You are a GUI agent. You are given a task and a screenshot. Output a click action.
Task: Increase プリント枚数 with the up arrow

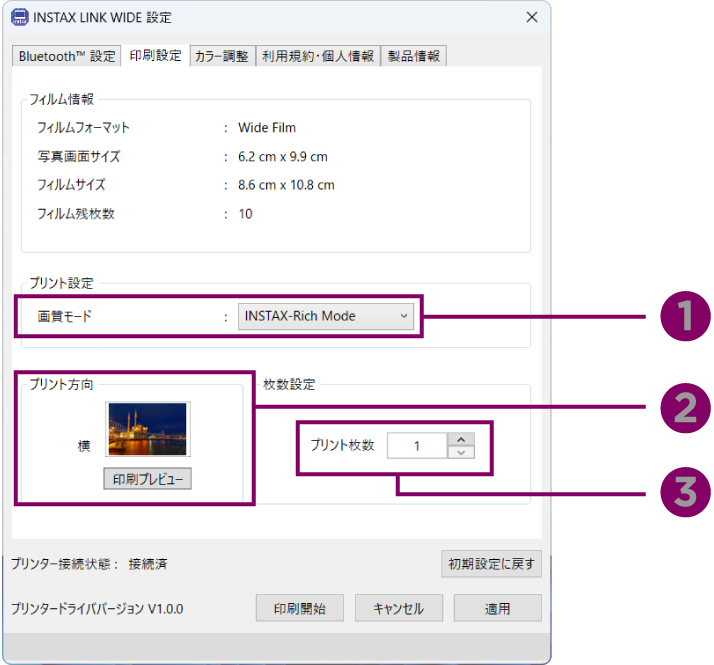pos(461,439)
